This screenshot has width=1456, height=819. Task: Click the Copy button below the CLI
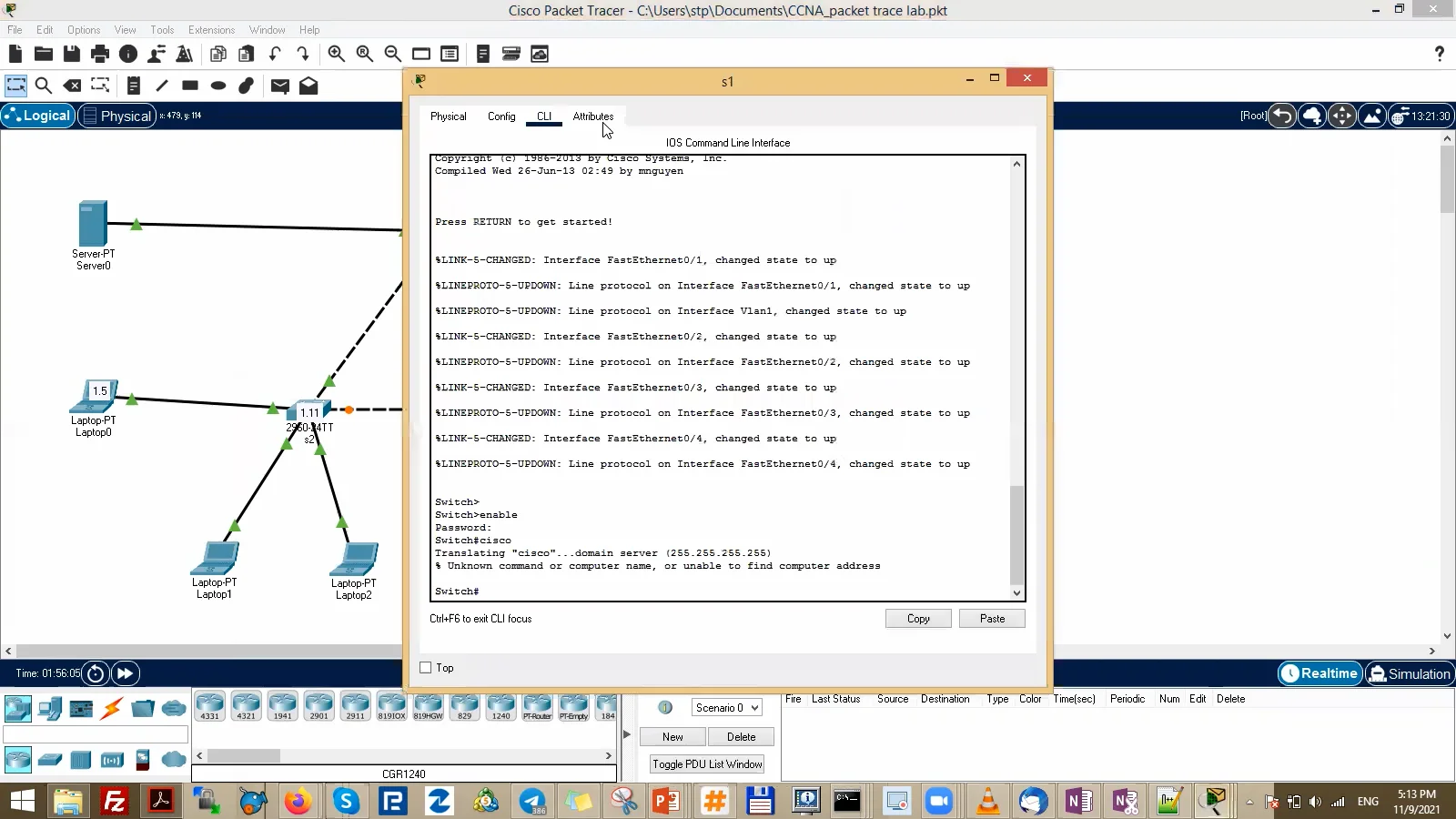pyautogui.click(x=918, y=618)
